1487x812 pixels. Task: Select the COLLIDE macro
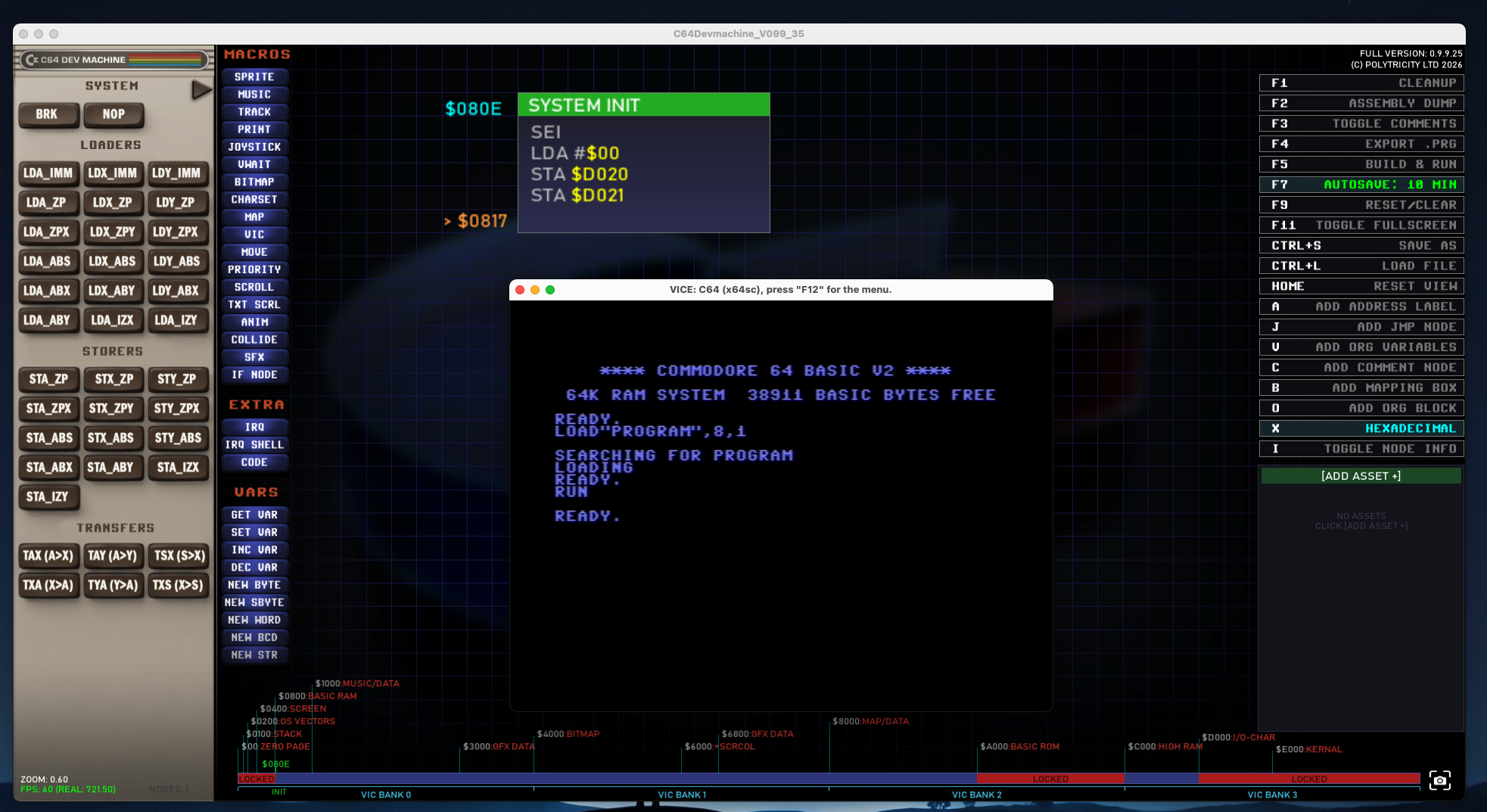(x=254, y=340)
